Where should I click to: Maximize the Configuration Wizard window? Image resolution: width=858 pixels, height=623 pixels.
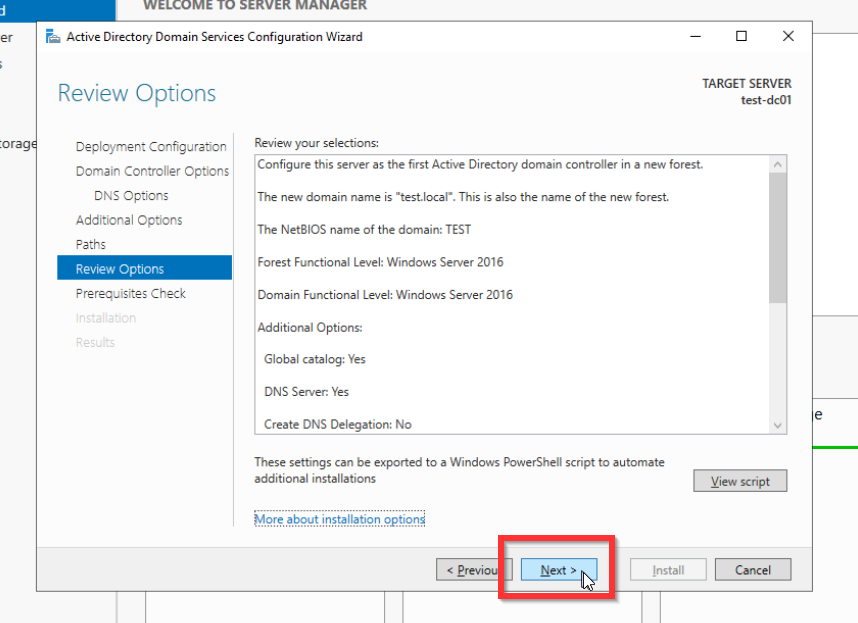741,36
